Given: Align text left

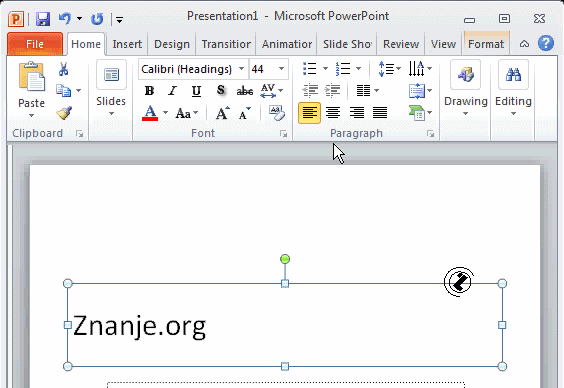Looking at the screenshot, I should (x=309, y=113).
